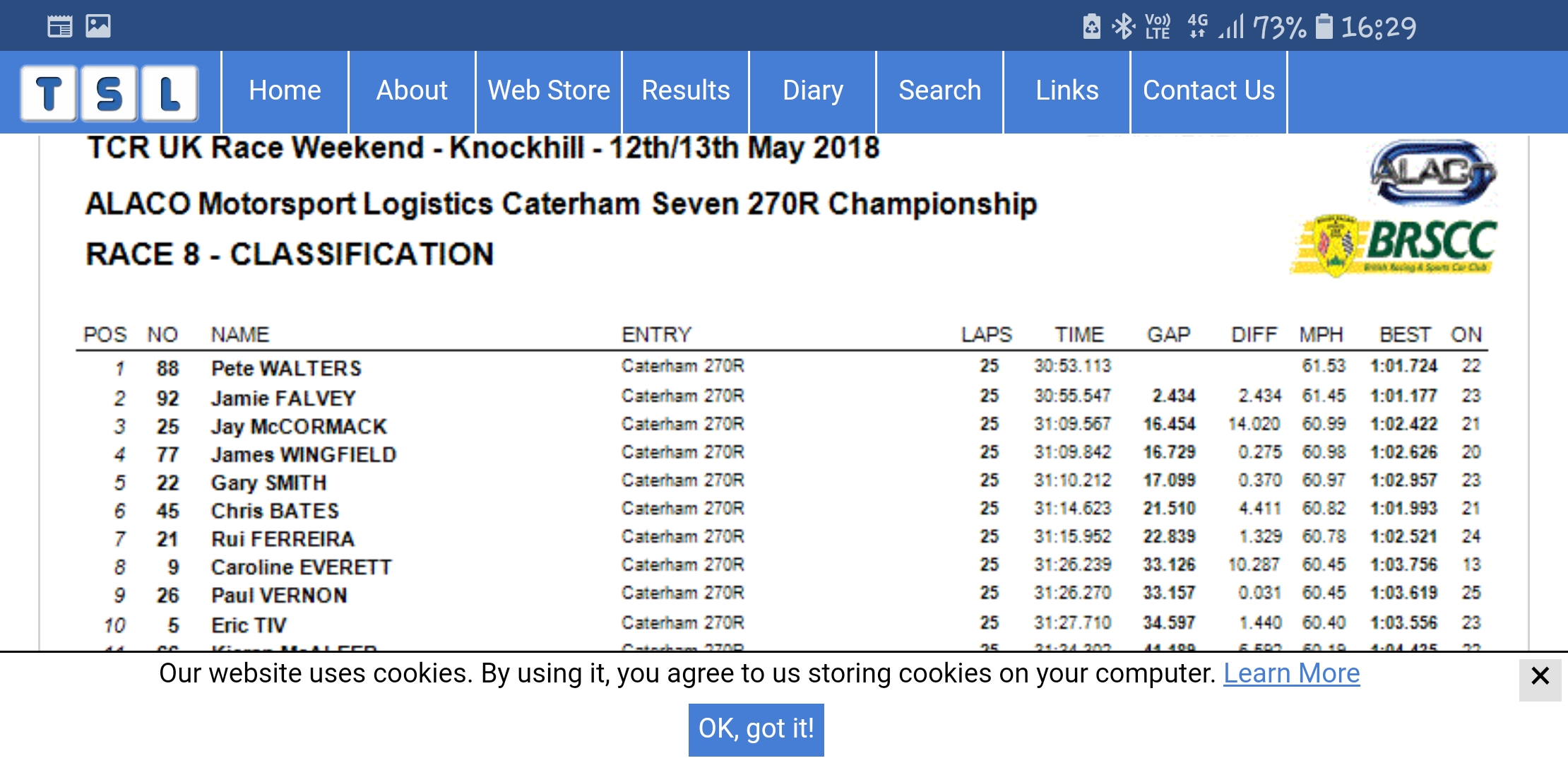Tap the calendar notification icon
The height and width of the screenshot is (763, 1568).
(60, 26)
